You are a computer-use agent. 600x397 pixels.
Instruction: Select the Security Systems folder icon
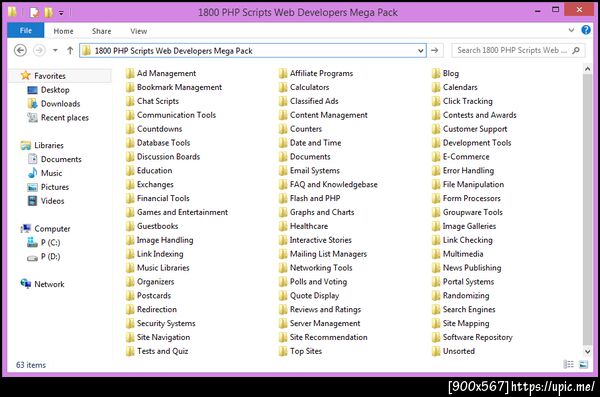[x=130, y=323]
